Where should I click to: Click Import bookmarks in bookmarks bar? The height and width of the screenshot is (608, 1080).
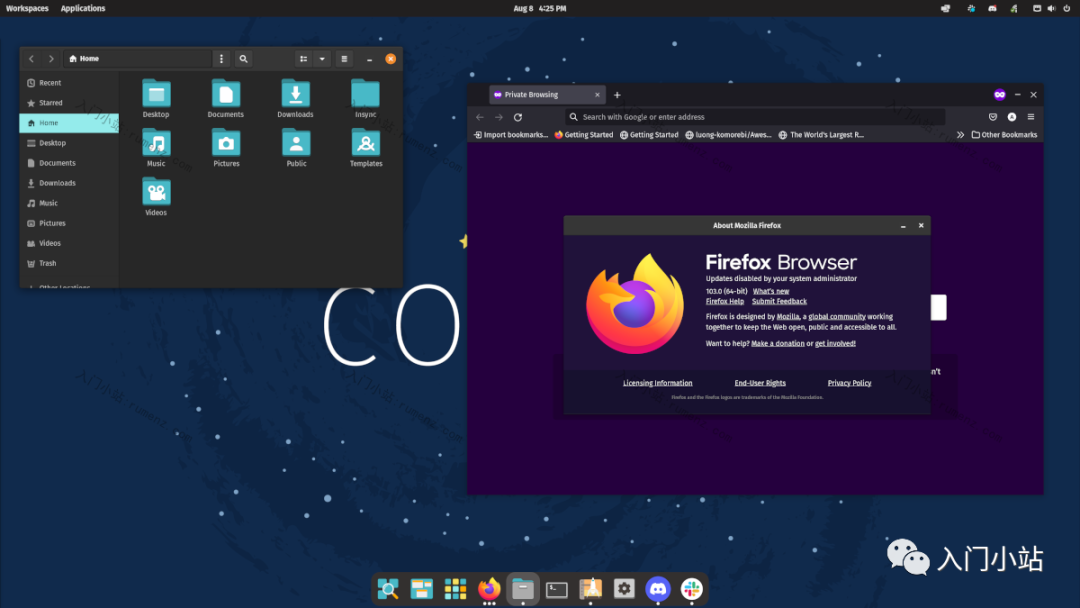pyautogui.click(x=511, y=135)
